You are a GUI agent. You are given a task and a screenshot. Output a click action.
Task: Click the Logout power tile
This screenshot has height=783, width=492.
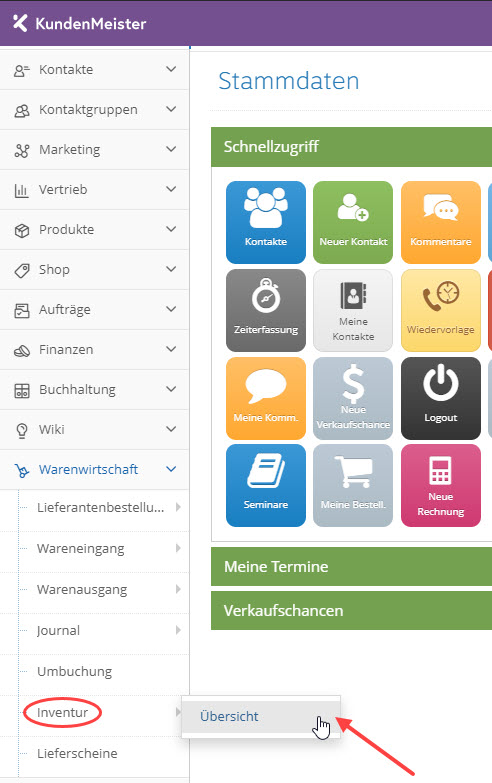coord(441,398)
